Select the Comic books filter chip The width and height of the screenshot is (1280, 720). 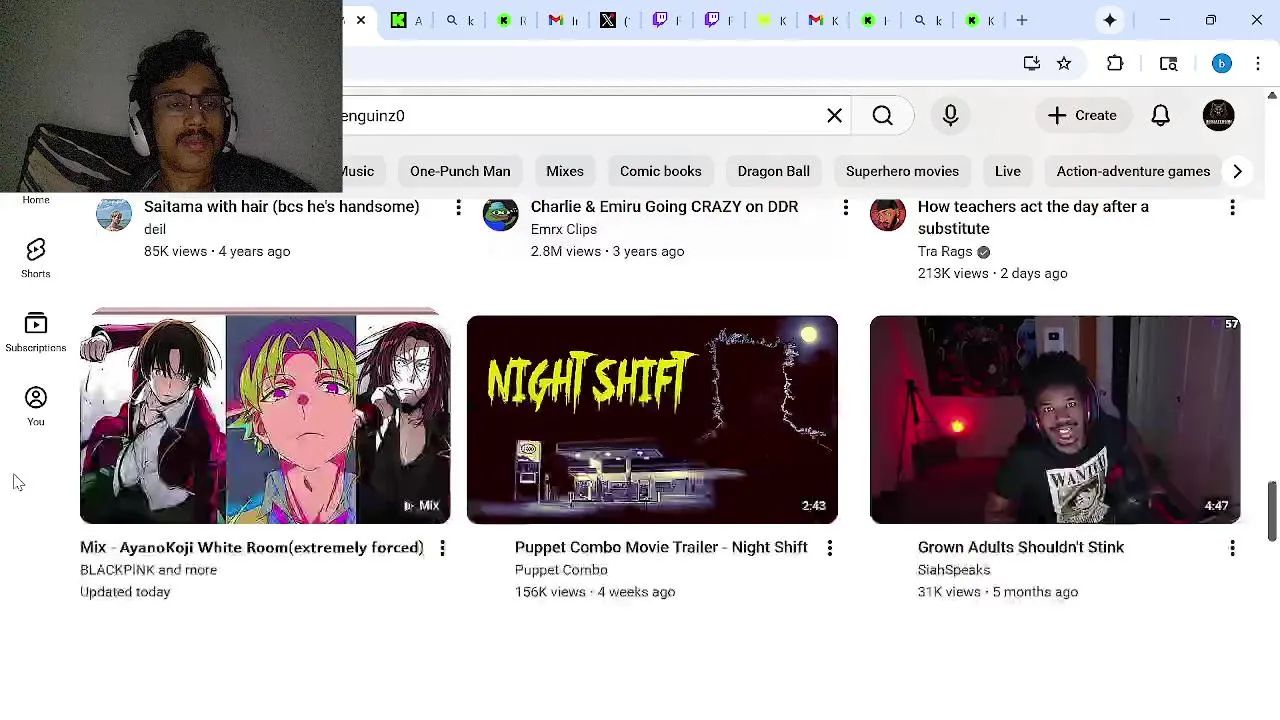coord(661,171)
